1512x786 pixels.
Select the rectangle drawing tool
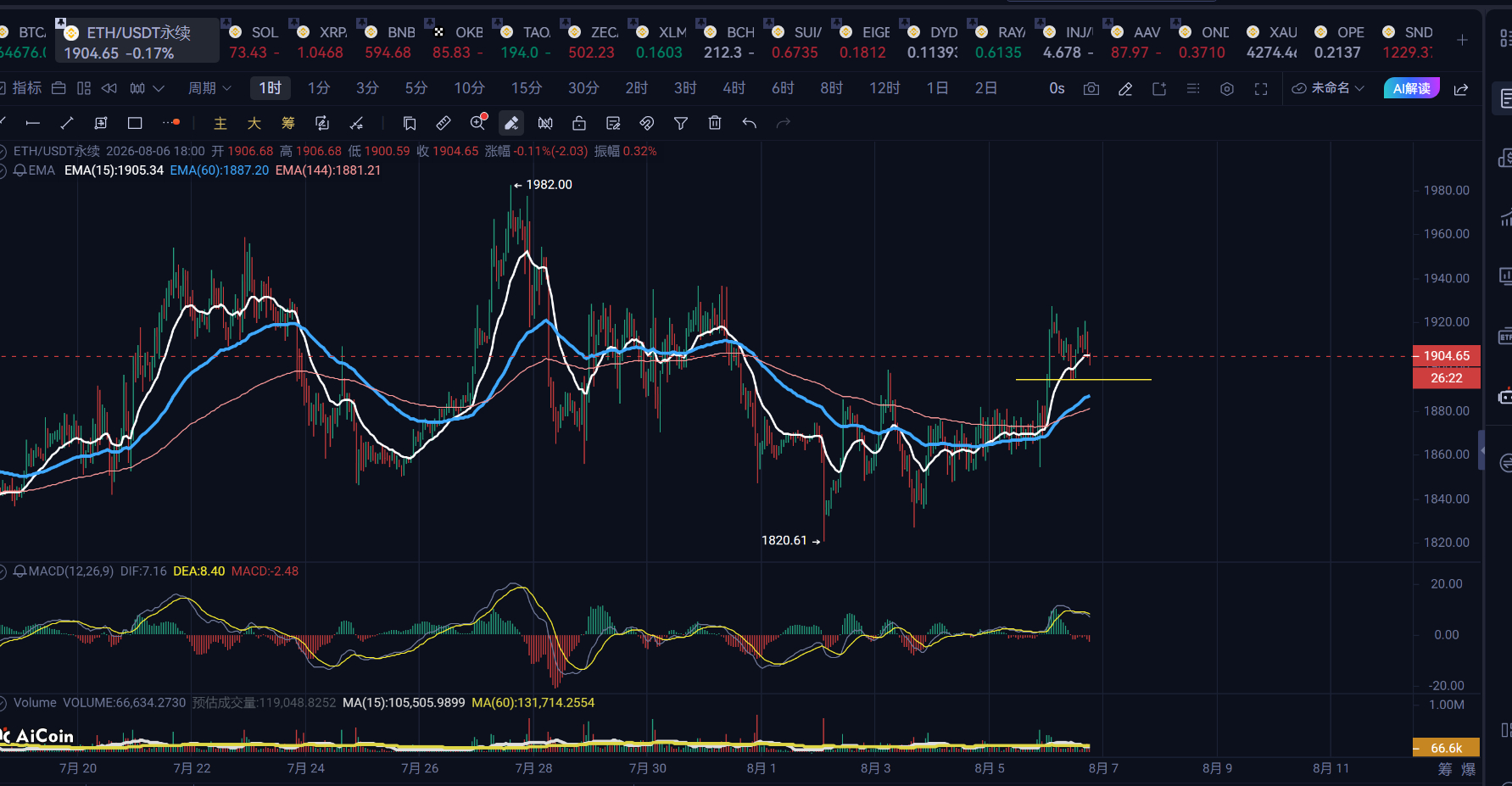pyautogui.click(x=135, y=124)
